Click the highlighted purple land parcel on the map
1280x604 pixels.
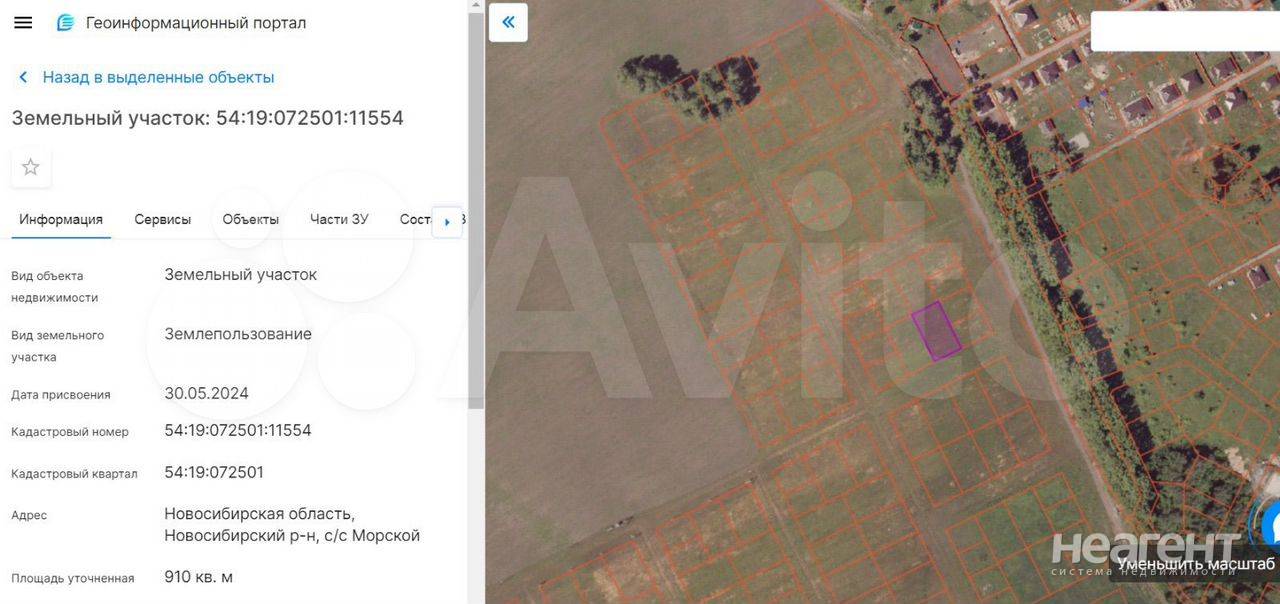[x=936, y=331]
